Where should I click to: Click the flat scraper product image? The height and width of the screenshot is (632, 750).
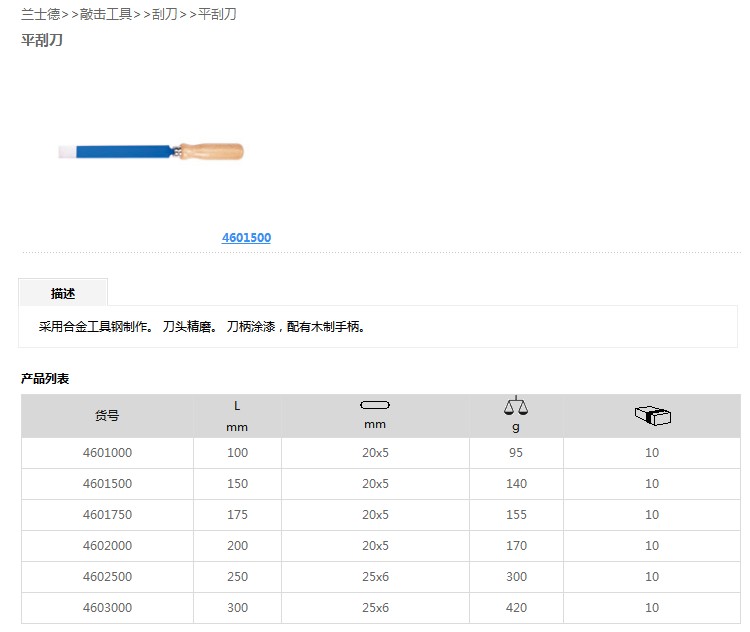point(150,152)
